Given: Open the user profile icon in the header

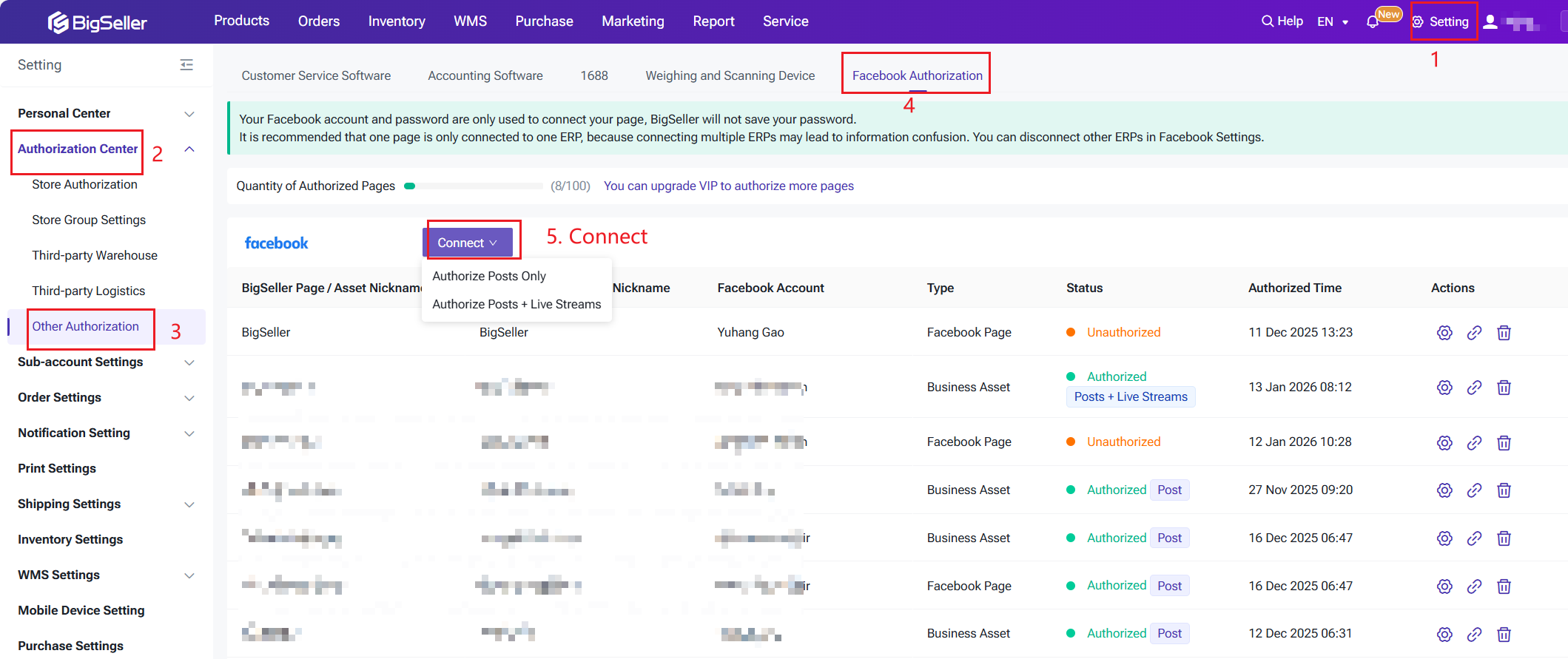Looking at the screenshot, I should point(1490,22).
